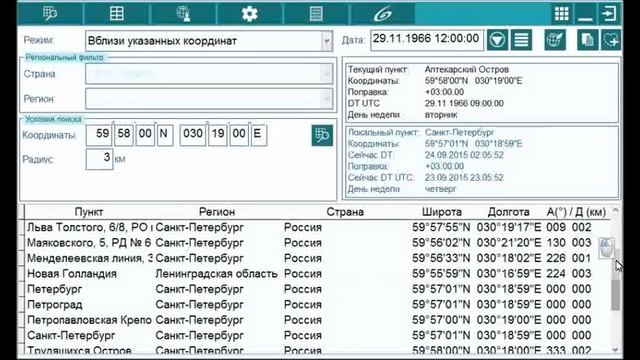Click latitude cell 59°55'59"N
640x360 pixels.
[x=441, y=274]
